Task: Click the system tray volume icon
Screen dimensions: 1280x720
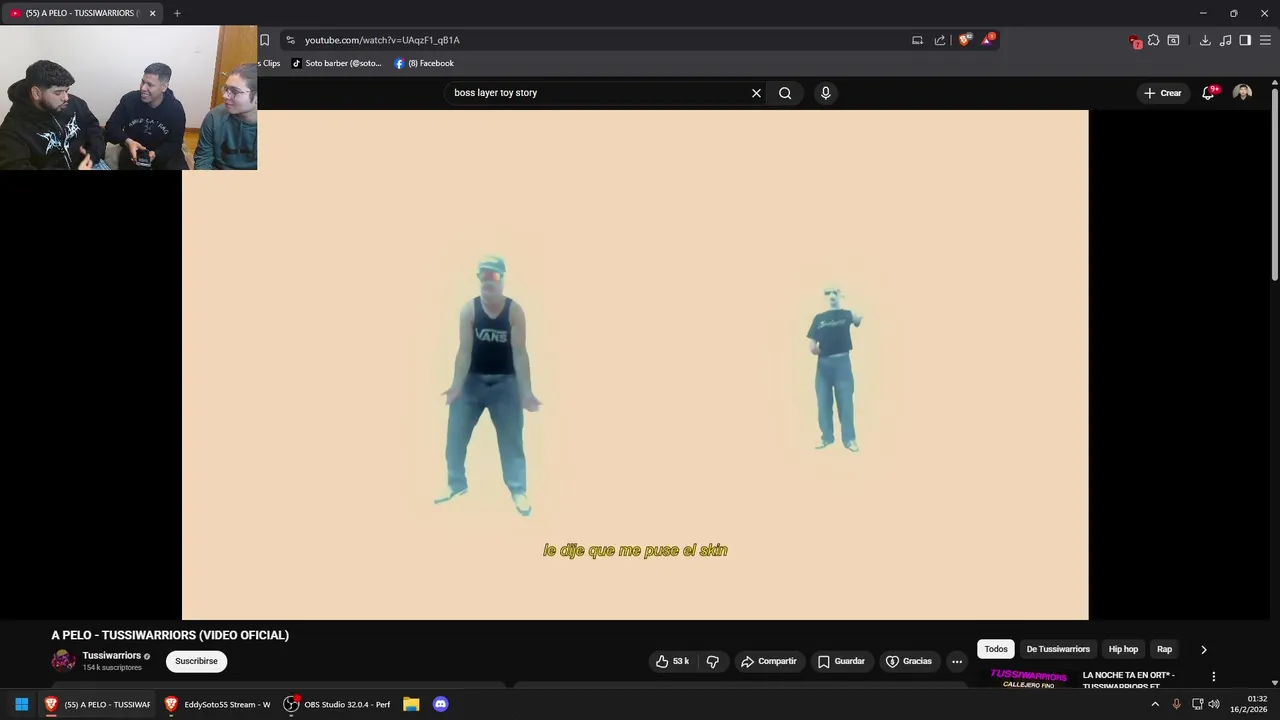Action: click(x=1214, y=704)
